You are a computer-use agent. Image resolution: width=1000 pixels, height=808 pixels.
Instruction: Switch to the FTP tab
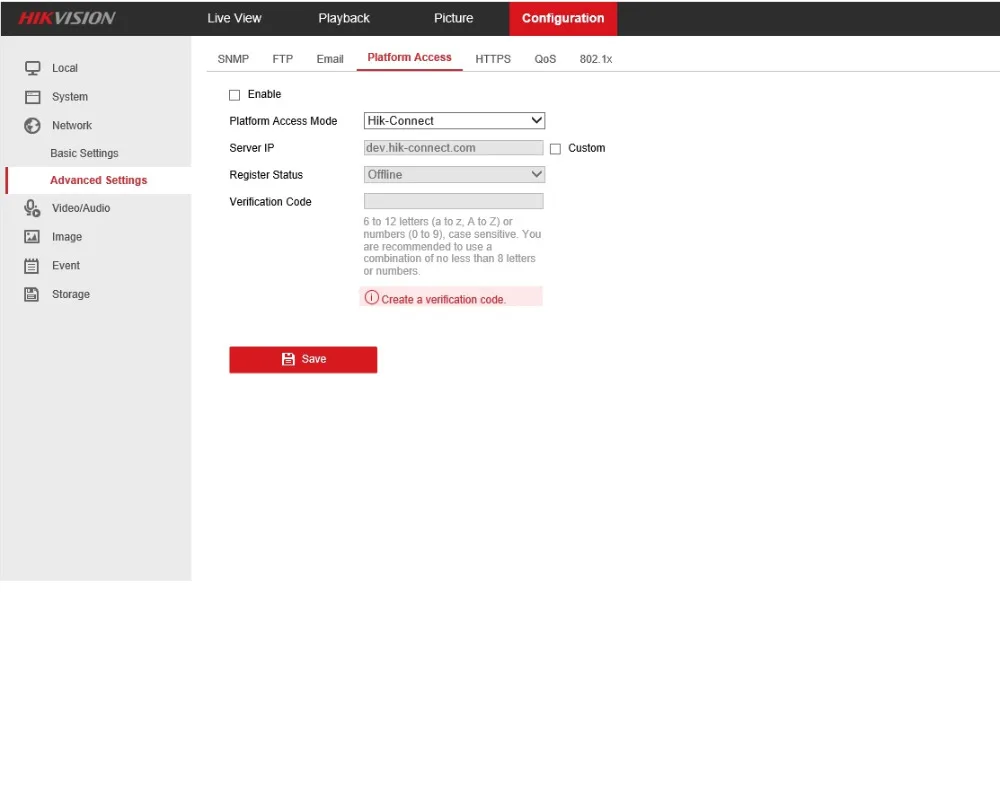pyautogui.click(x=283, y=59)
